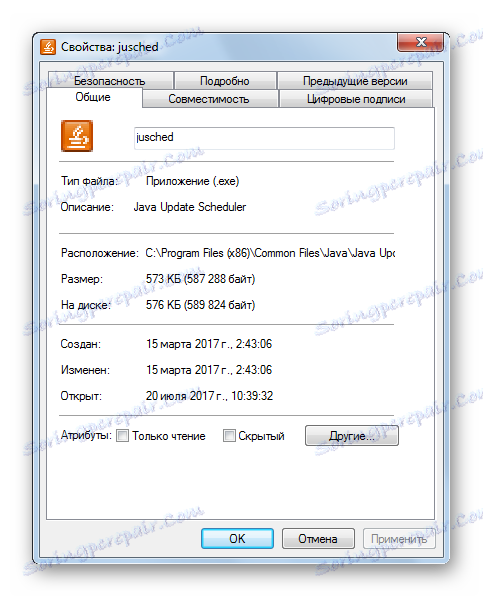Confirm with the OK button
Image resolution: width=483 pixels, height=597 pixels.
[238, 538]
